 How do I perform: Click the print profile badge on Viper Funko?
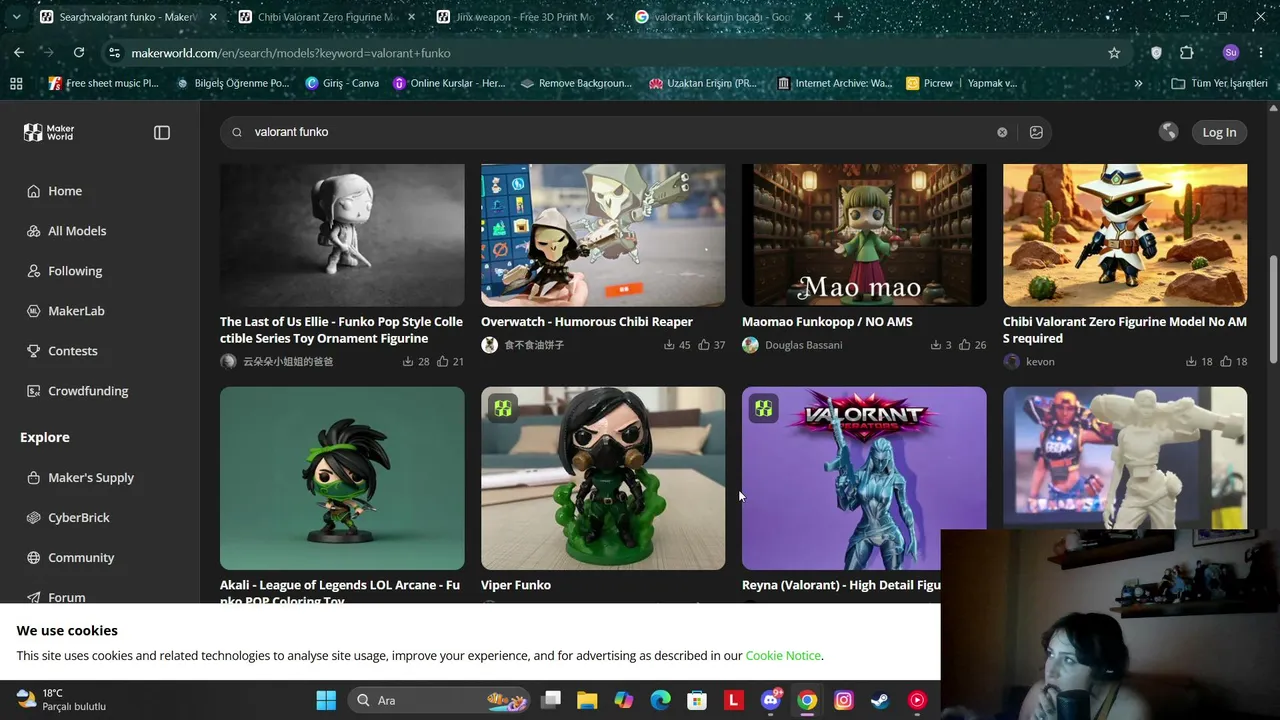[503, 408]
